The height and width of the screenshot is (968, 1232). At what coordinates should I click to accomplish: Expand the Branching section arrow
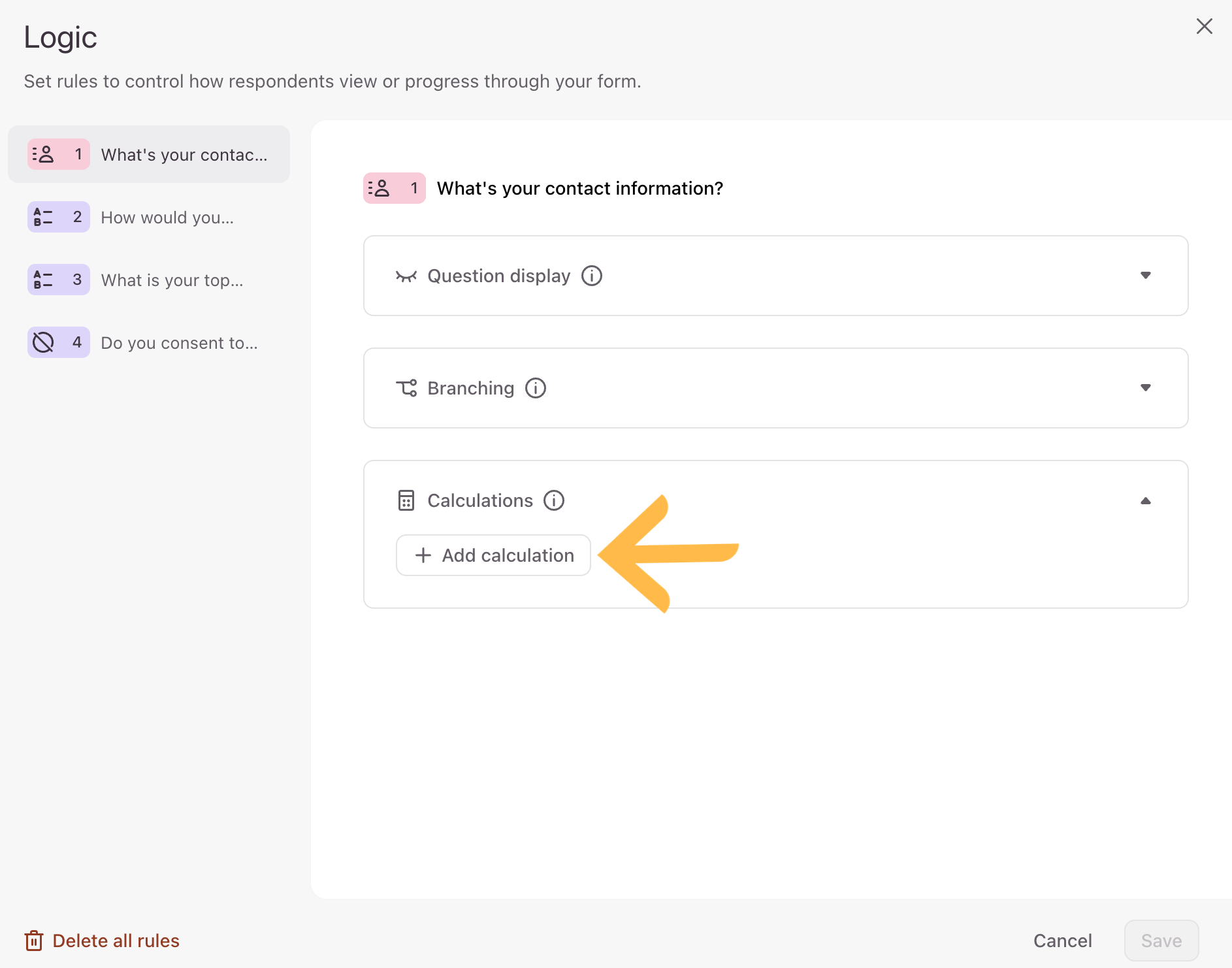point(1145,387)
